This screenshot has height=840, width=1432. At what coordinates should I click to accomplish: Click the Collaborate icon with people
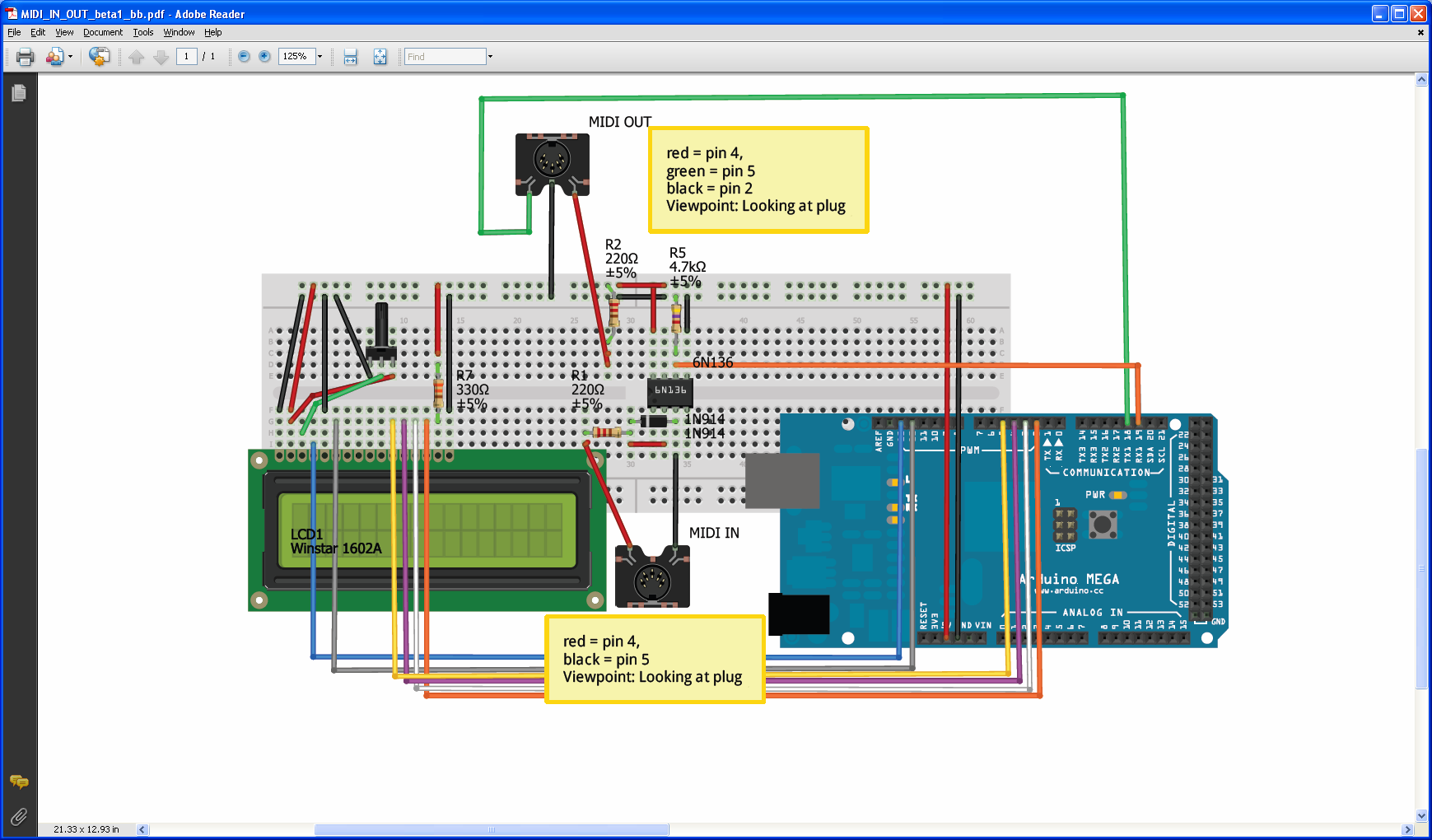click(x=54, y=57)
